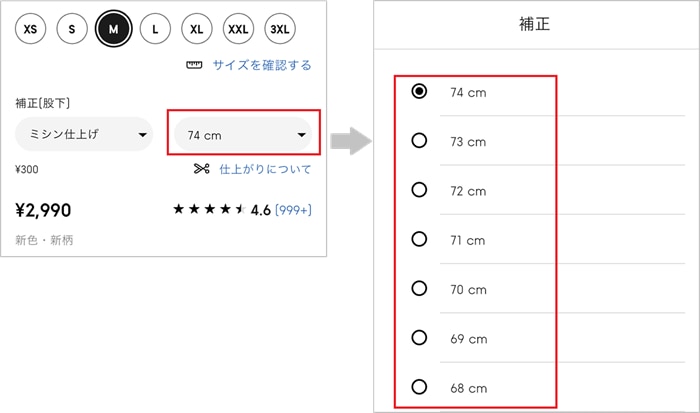Click the ruler icon beside size check
Viewport: 700px width, 413px height.
tap(194, 65)
